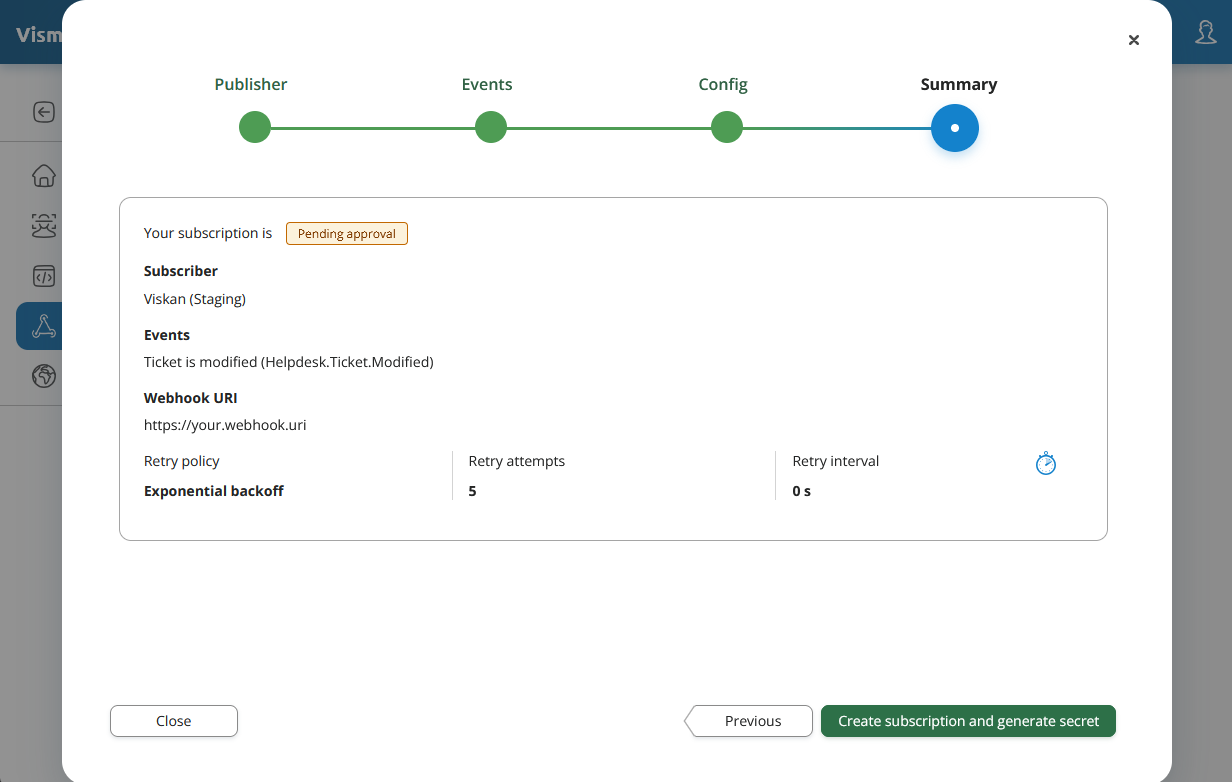
Task: Click the stopwatch icon beside Retry interval
Action: tap(1045, 464)
